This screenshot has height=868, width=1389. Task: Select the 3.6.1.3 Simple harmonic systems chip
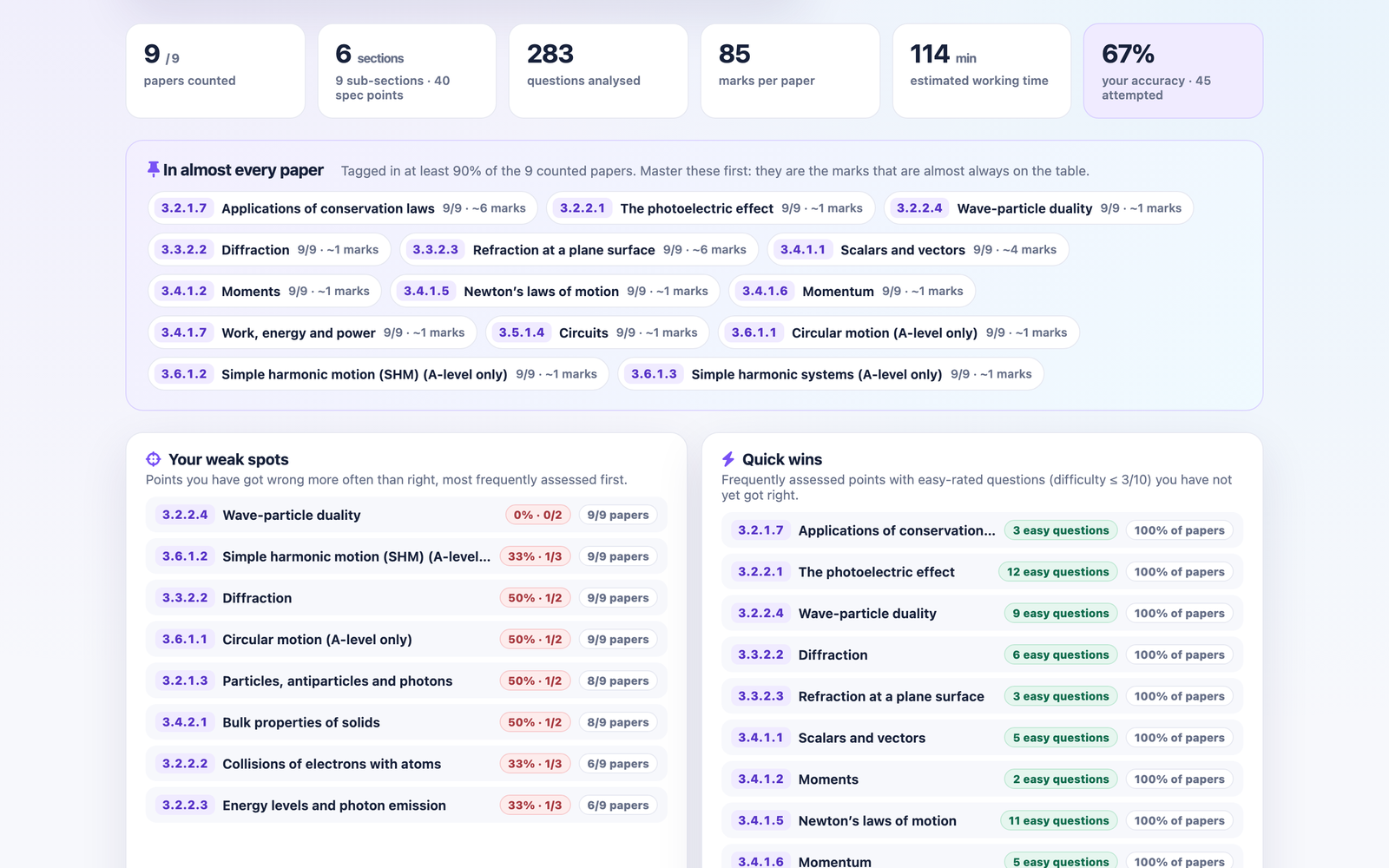tap(831, 375)
